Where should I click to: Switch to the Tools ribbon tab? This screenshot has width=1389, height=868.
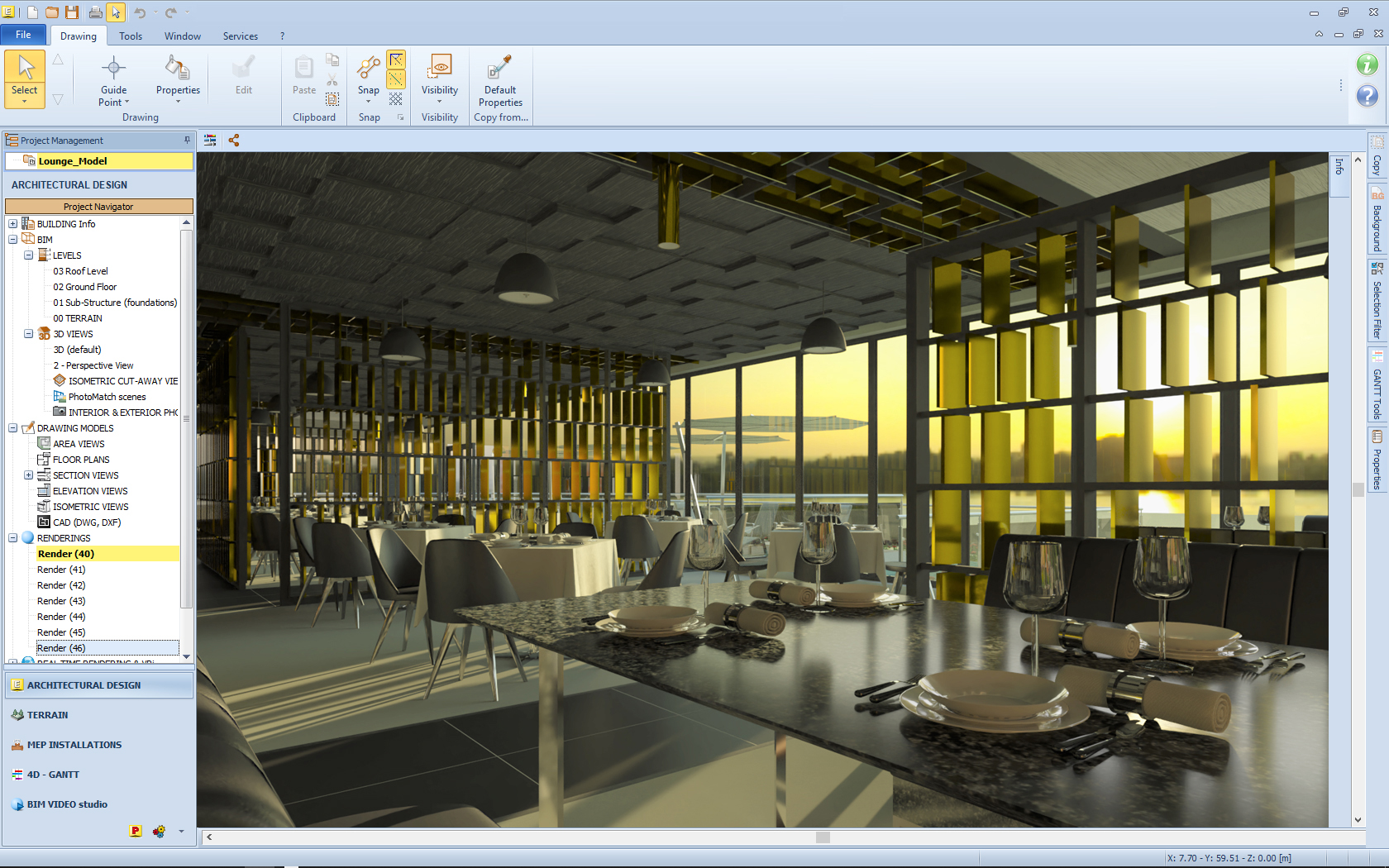[131, 36]
